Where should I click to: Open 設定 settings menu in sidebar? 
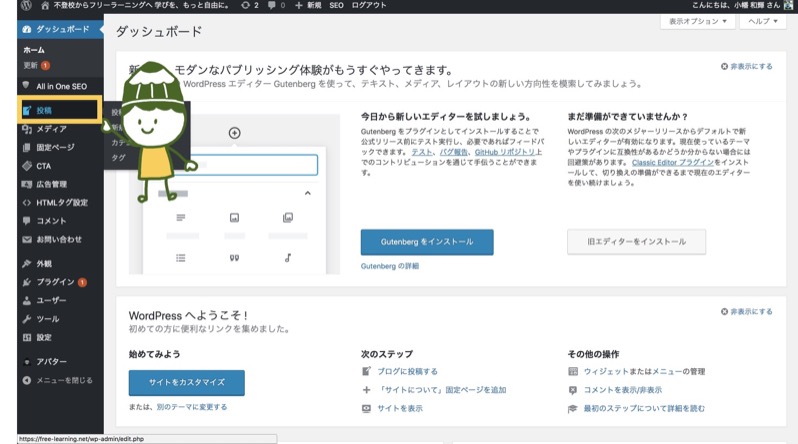click(x=60, y=337)
